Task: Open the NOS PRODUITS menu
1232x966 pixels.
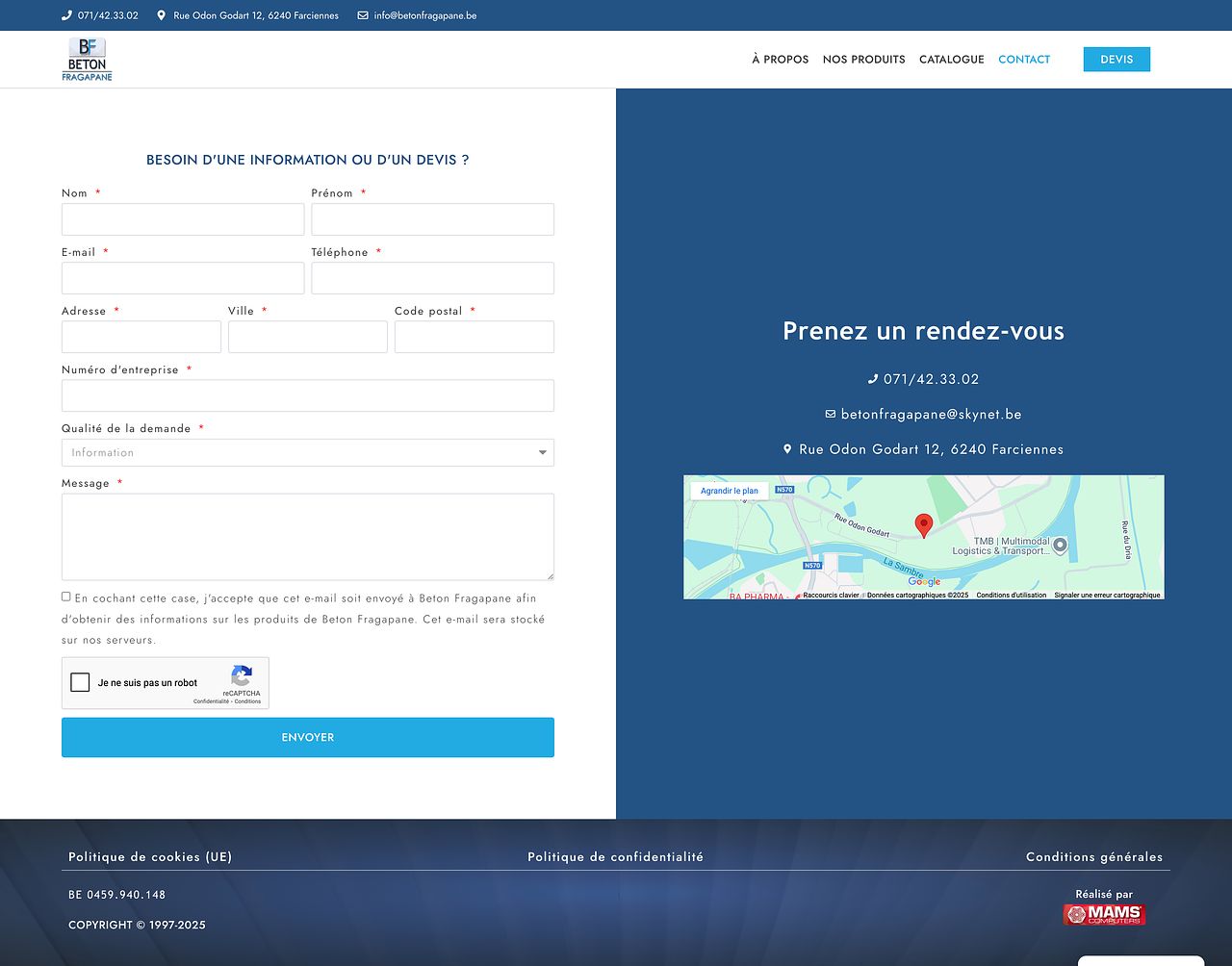Action: 863,59
